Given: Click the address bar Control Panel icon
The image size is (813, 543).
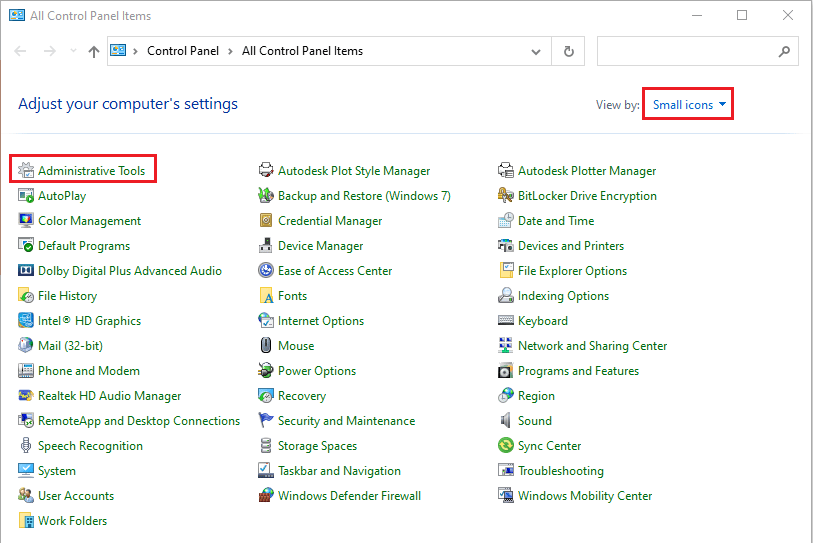Looking at the screenshot, I should [x=118, y=50].
